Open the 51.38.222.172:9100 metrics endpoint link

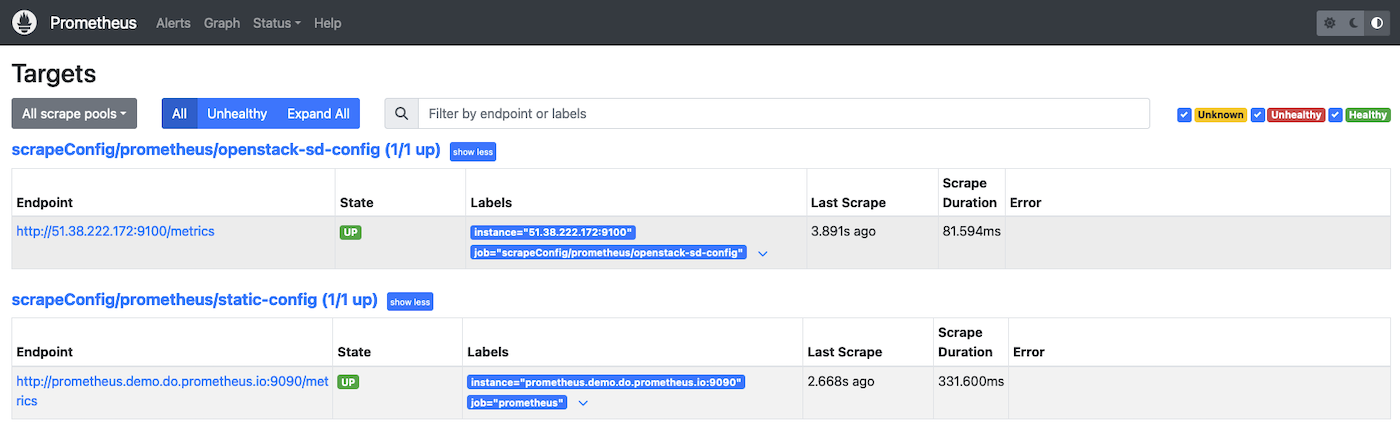point(115,231)
